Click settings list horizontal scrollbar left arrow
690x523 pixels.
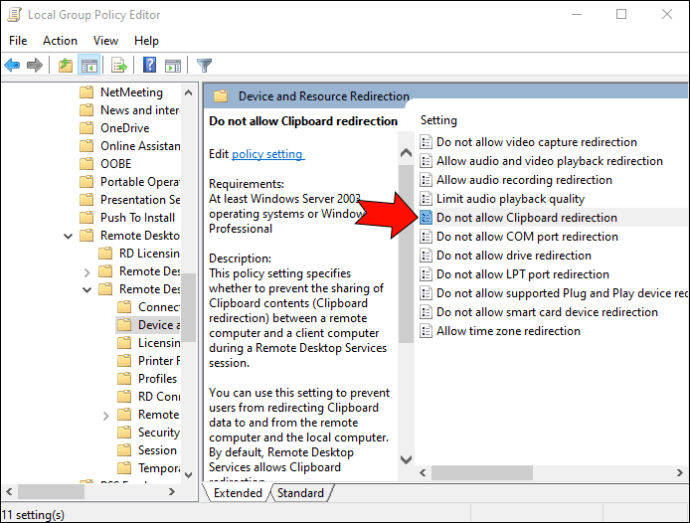click(x=423, y=473)
